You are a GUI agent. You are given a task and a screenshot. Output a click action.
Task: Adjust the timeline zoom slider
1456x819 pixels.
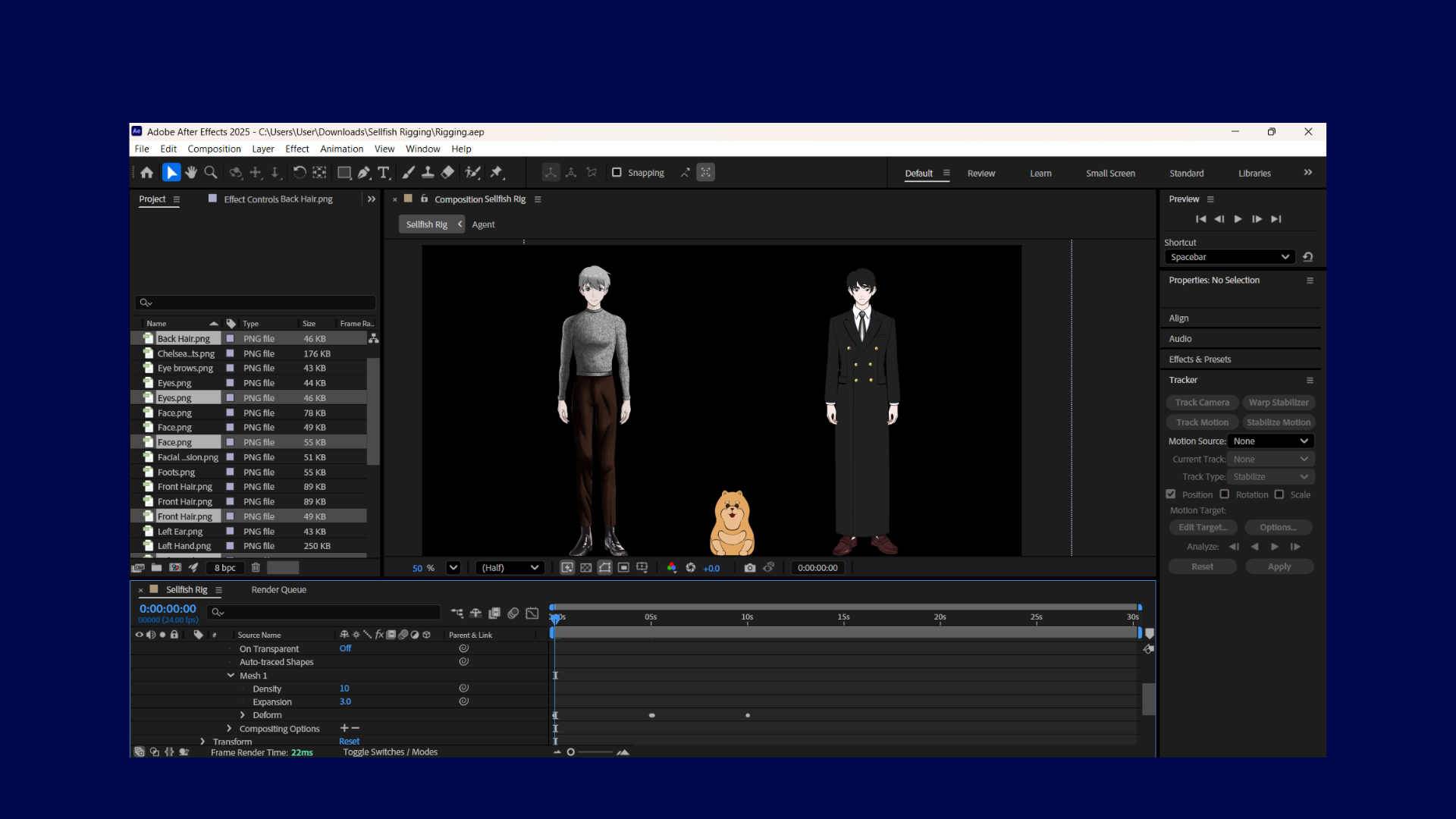pyautogui.click(x=591, y=752)
